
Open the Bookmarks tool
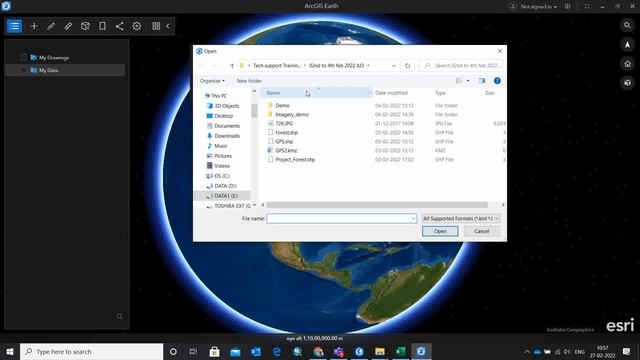point(102,26)
